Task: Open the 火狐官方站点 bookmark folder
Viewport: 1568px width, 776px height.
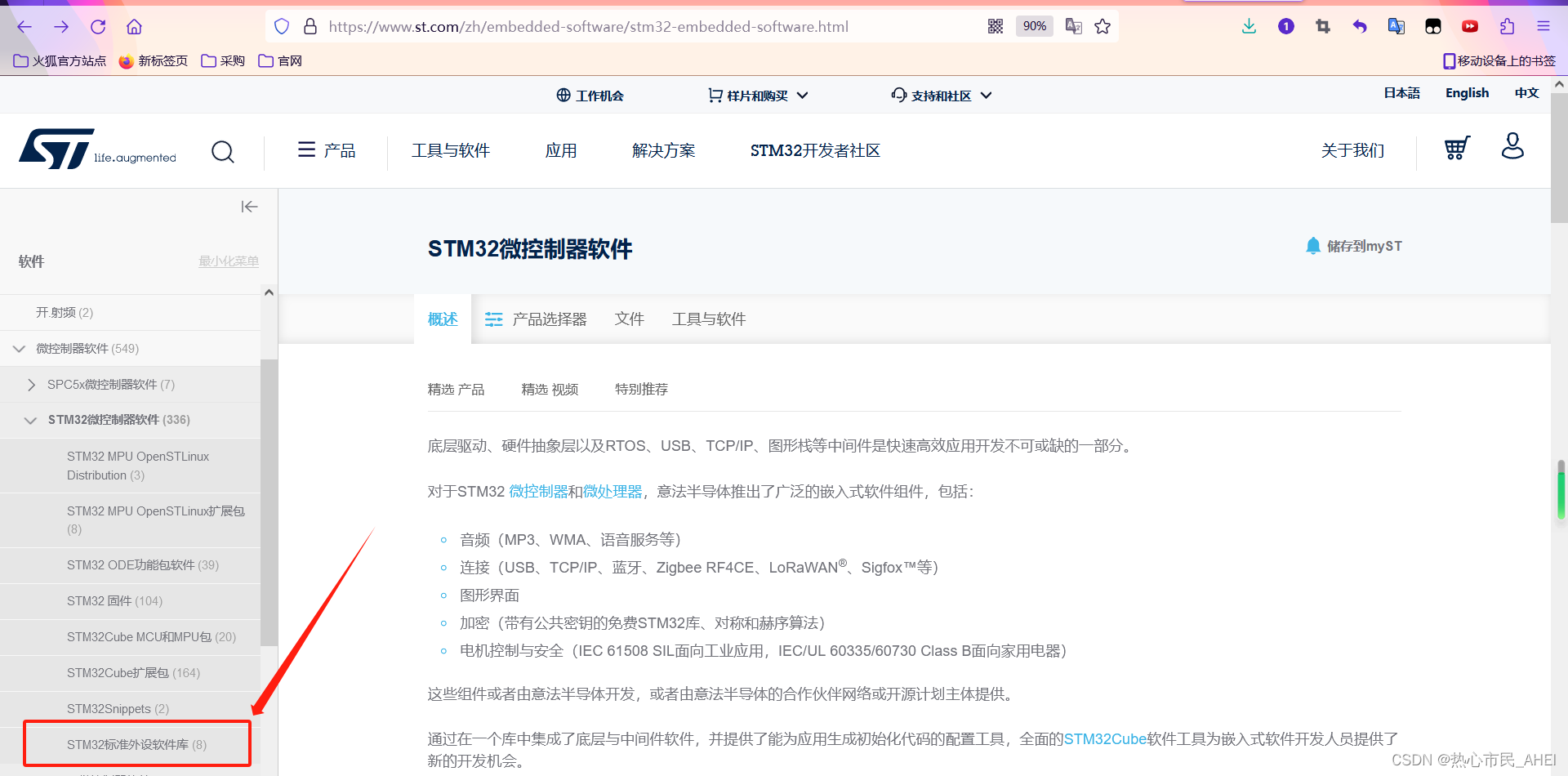Action: pyautogui.click(x=60, y=61)
